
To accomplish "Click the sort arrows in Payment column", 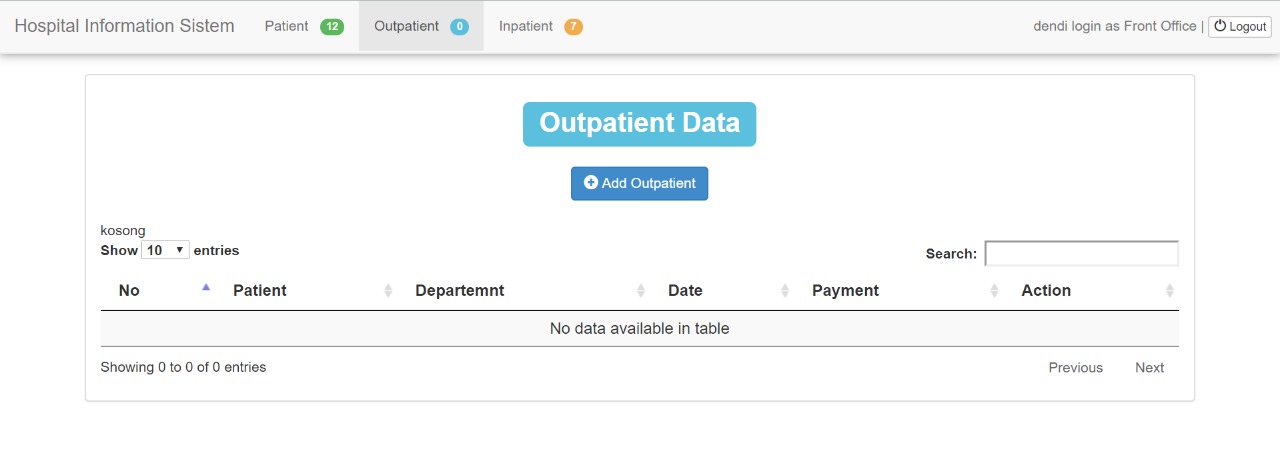I will [994, 291].
